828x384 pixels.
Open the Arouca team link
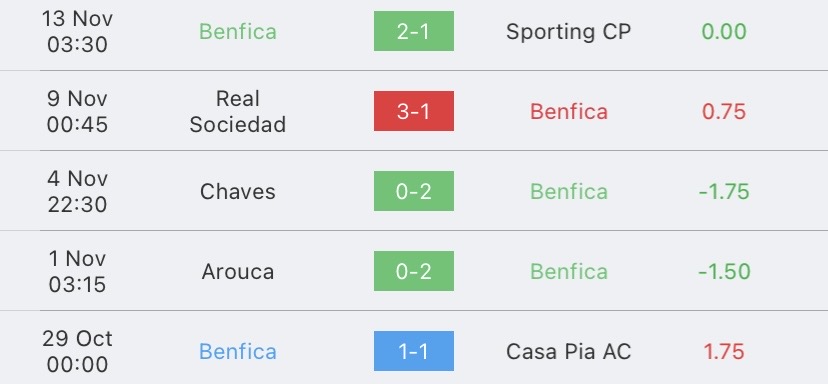tap(238, 271)
